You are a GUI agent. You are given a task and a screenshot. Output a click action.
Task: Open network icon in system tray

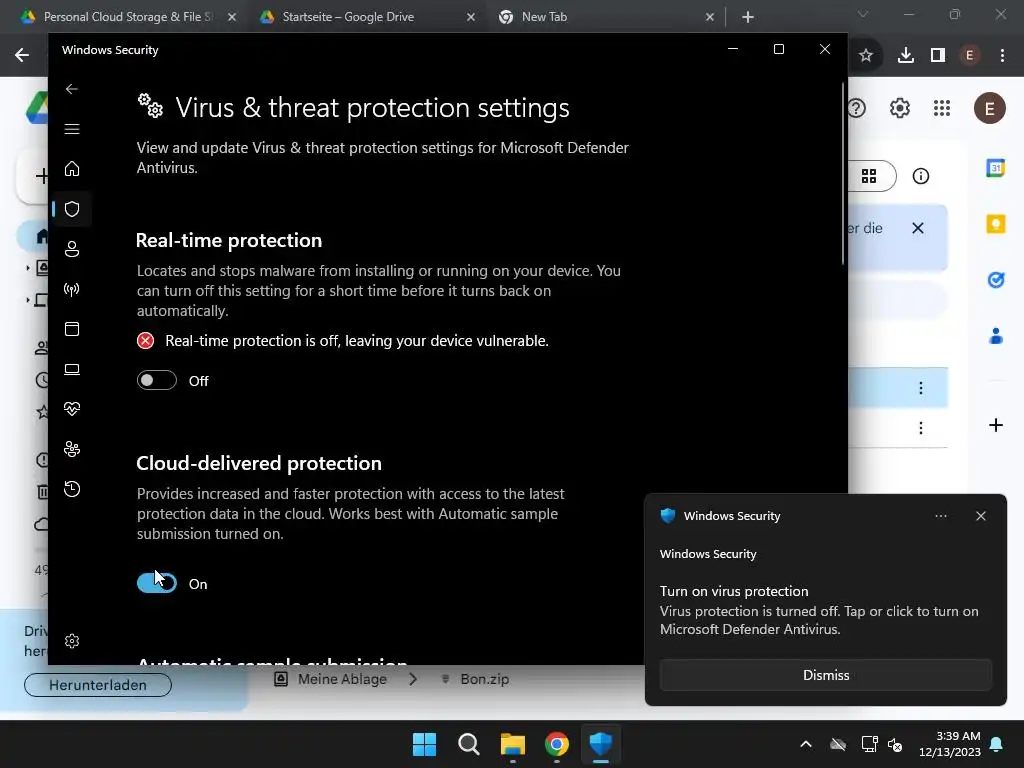tap(869, 744)
